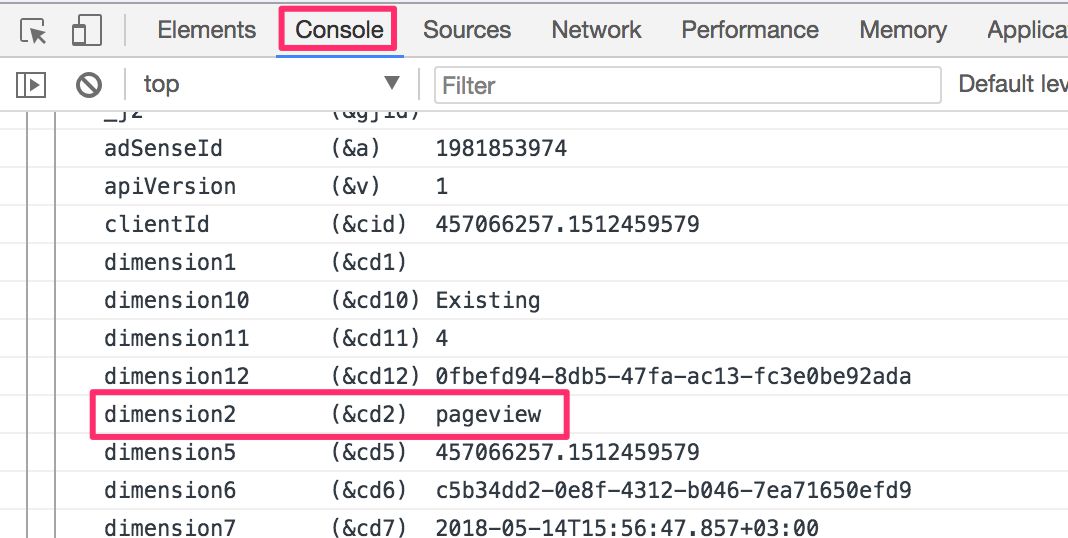
Task: Select the dimension2 pageview row
Action: 330,414
